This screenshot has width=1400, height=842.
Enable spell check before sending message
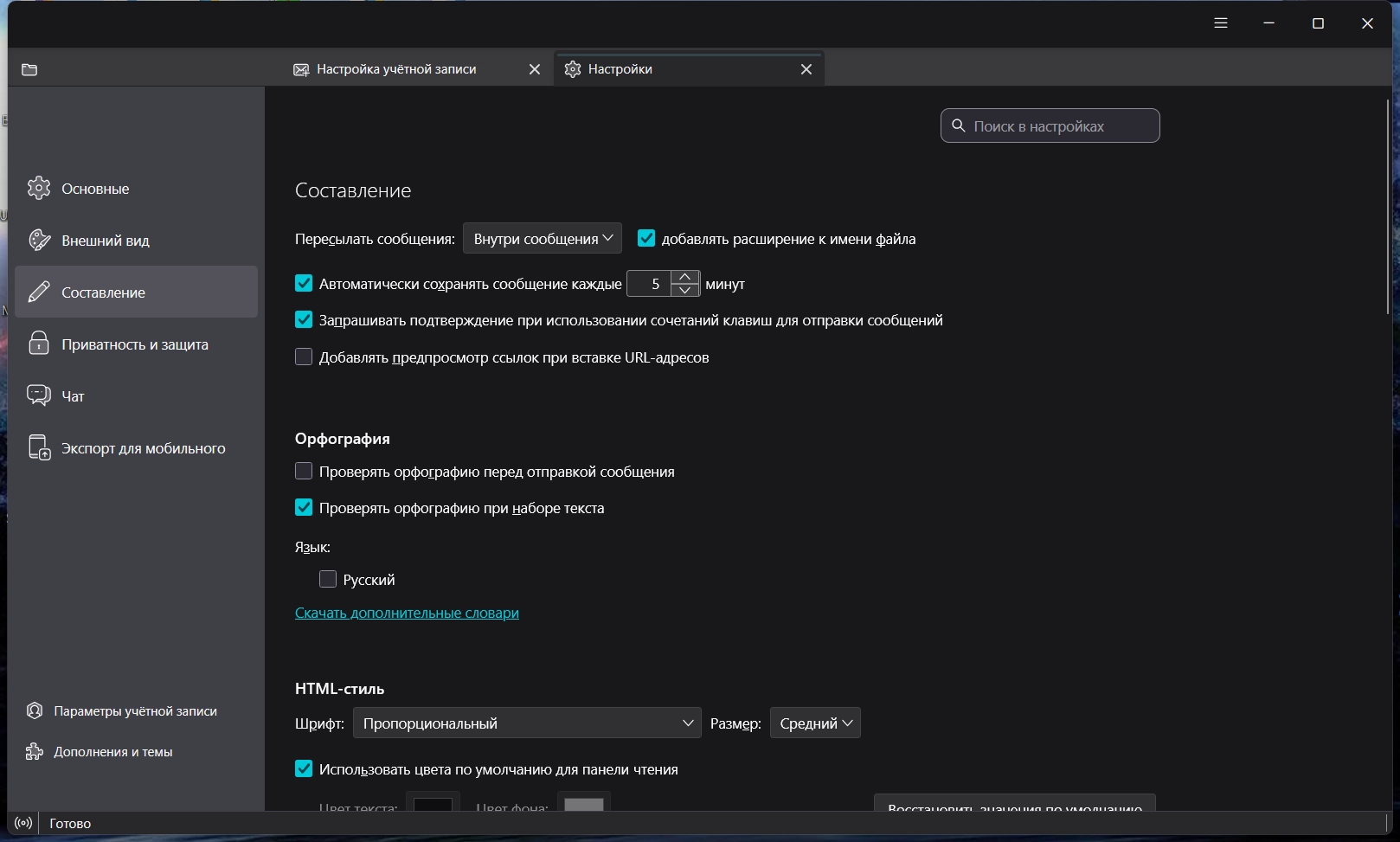[304, 471]
